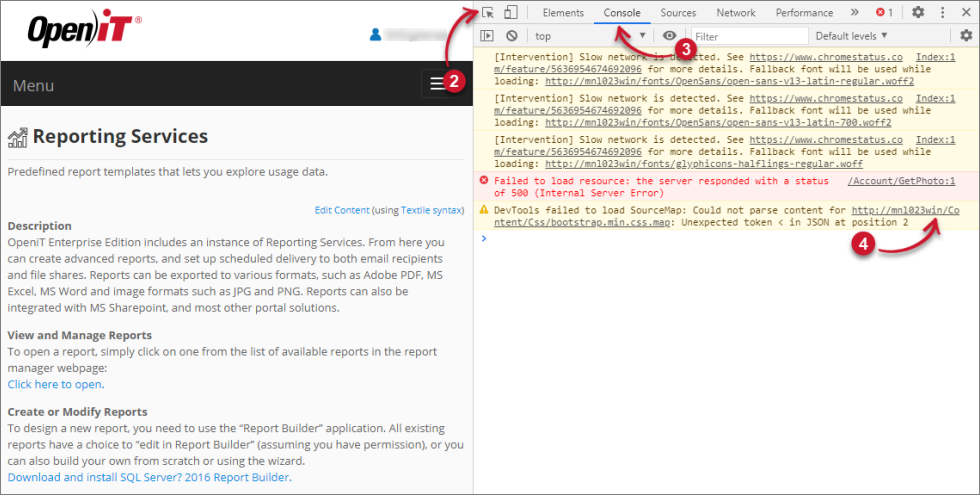Click the user profile icon
Image resolution: width=980 pixels, height=495 pixels.
pyautogui.click(x=375, y=35)
